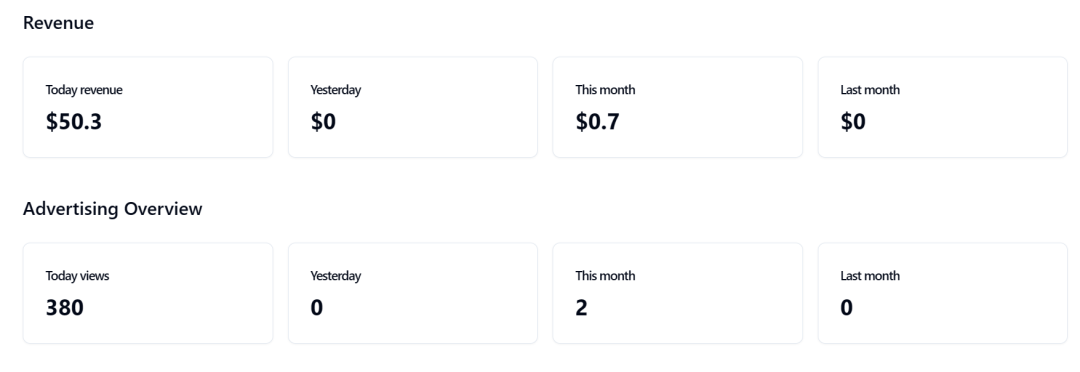
Task: Open the Yesterday revenue card
Action: point(413,107)
